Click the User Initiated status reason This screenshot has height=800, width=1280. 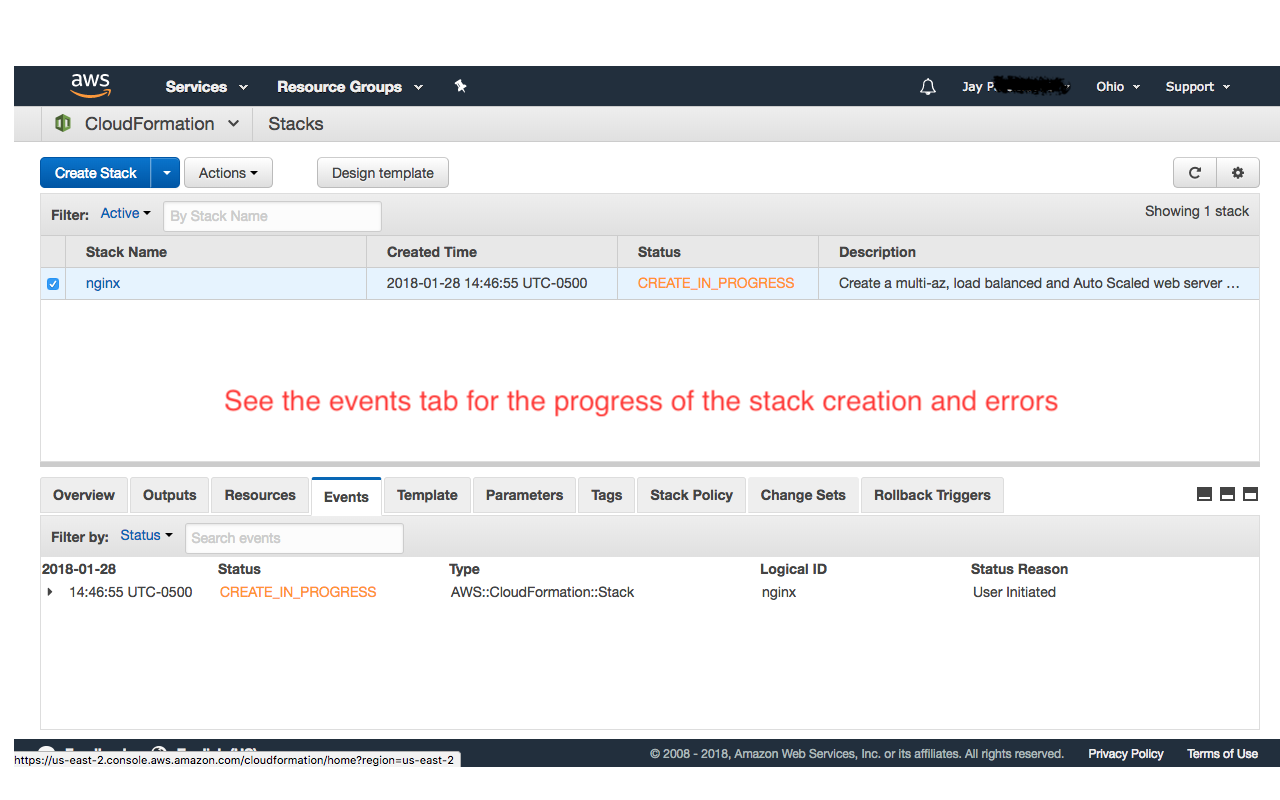1014,592
